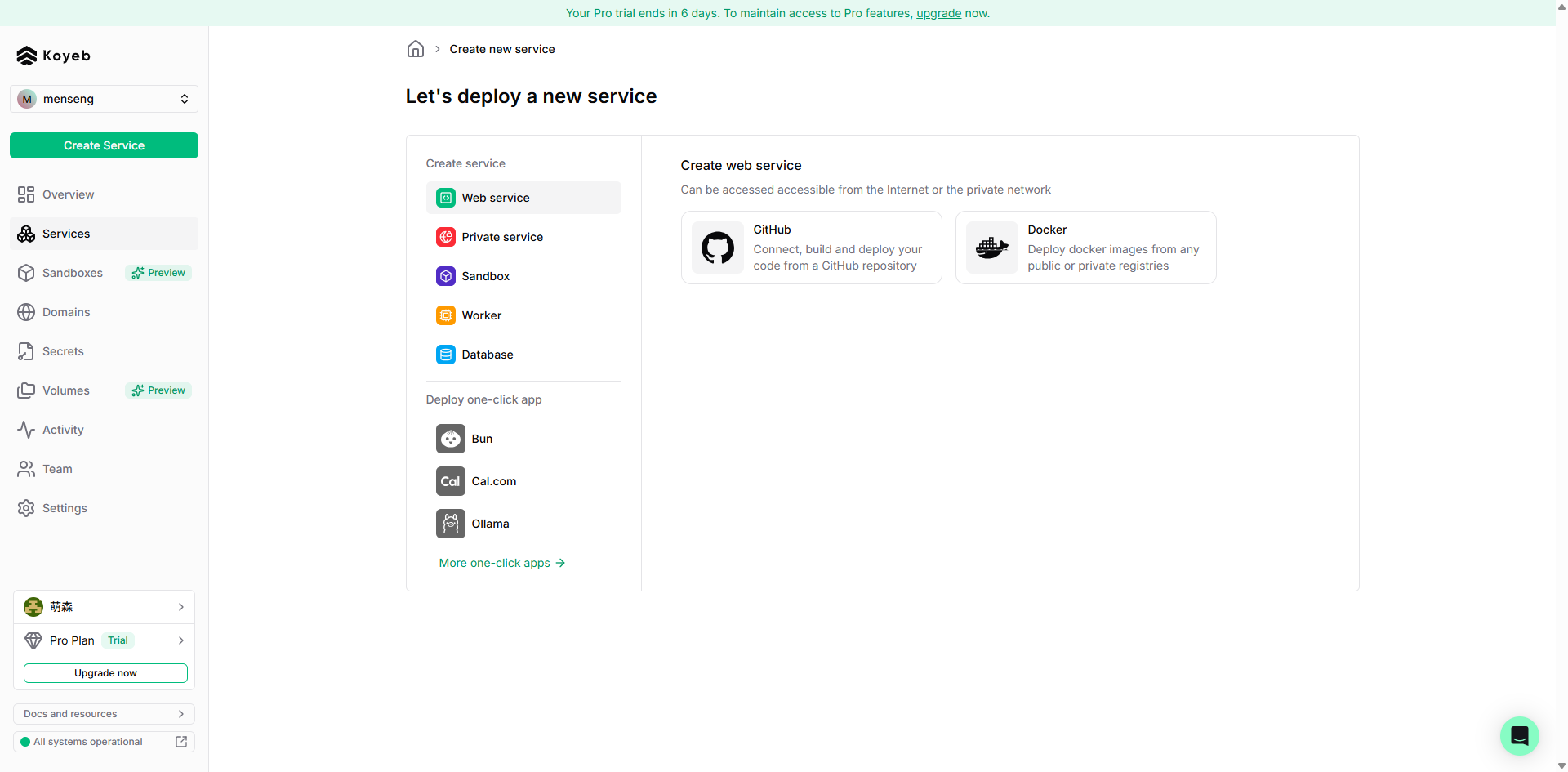Open the Secrets page from the sidebar
This screenshot has width=1568, height=772.
click(x=62, y=351)
